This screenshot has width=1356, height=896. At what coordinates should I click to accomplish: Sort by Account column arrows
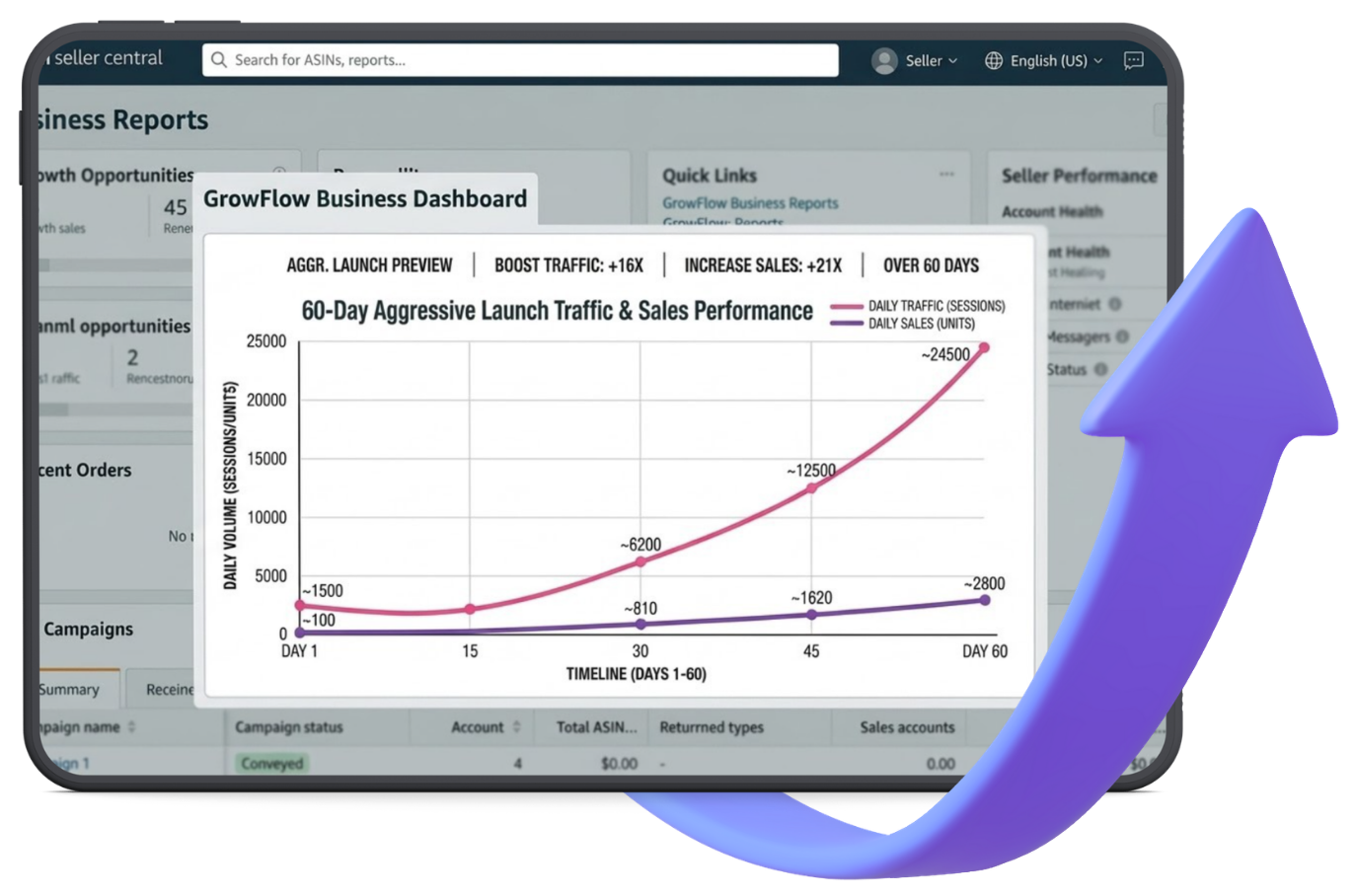pos(516,727)
